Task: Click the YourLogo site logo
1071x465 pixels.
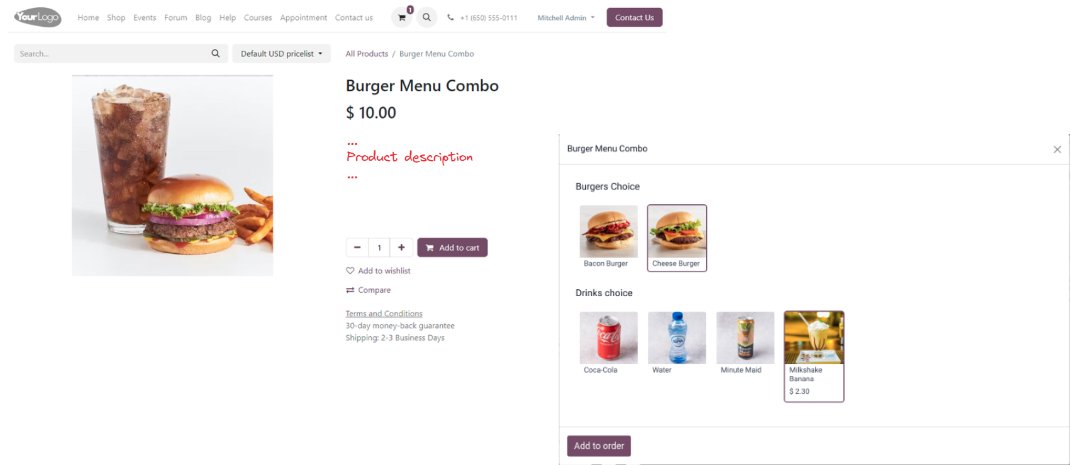Action: click(x=38, y=17)
